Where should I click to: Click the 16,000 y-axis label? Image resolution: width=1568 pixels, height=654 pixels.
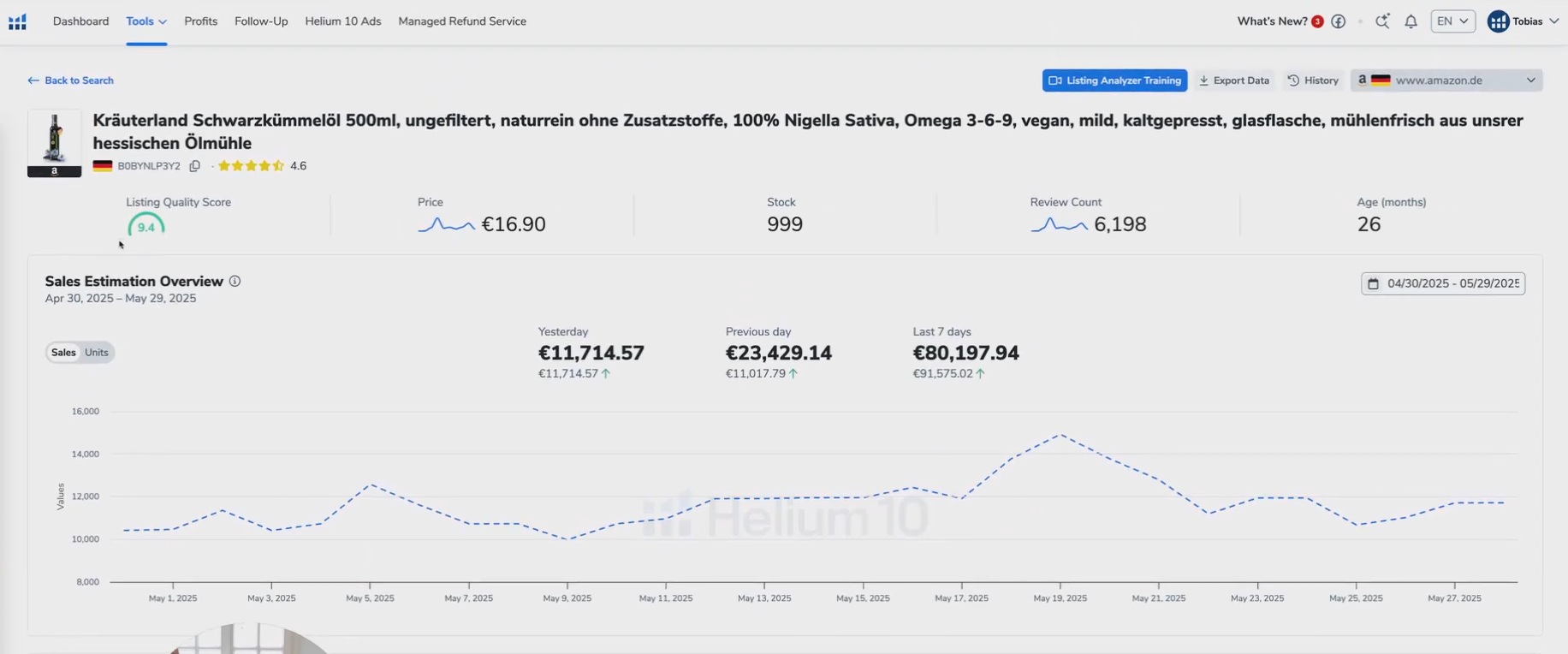[x=86, y=412]
